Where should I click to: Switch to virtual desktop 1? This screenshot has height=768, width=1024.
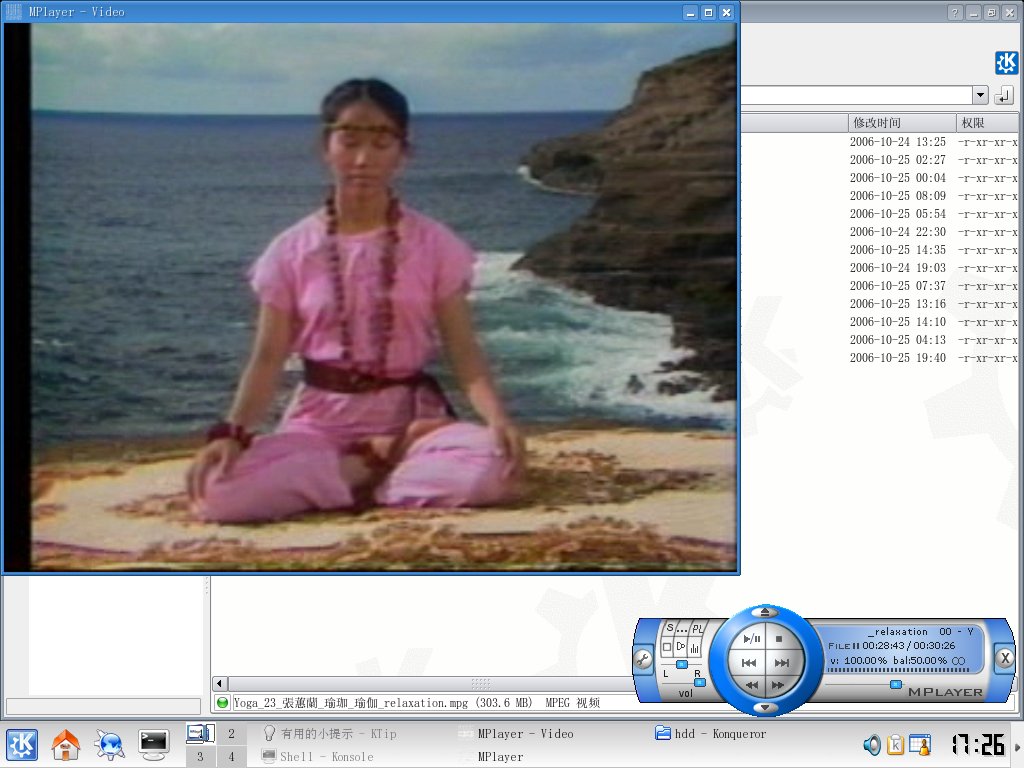click(x=200, y=733)
